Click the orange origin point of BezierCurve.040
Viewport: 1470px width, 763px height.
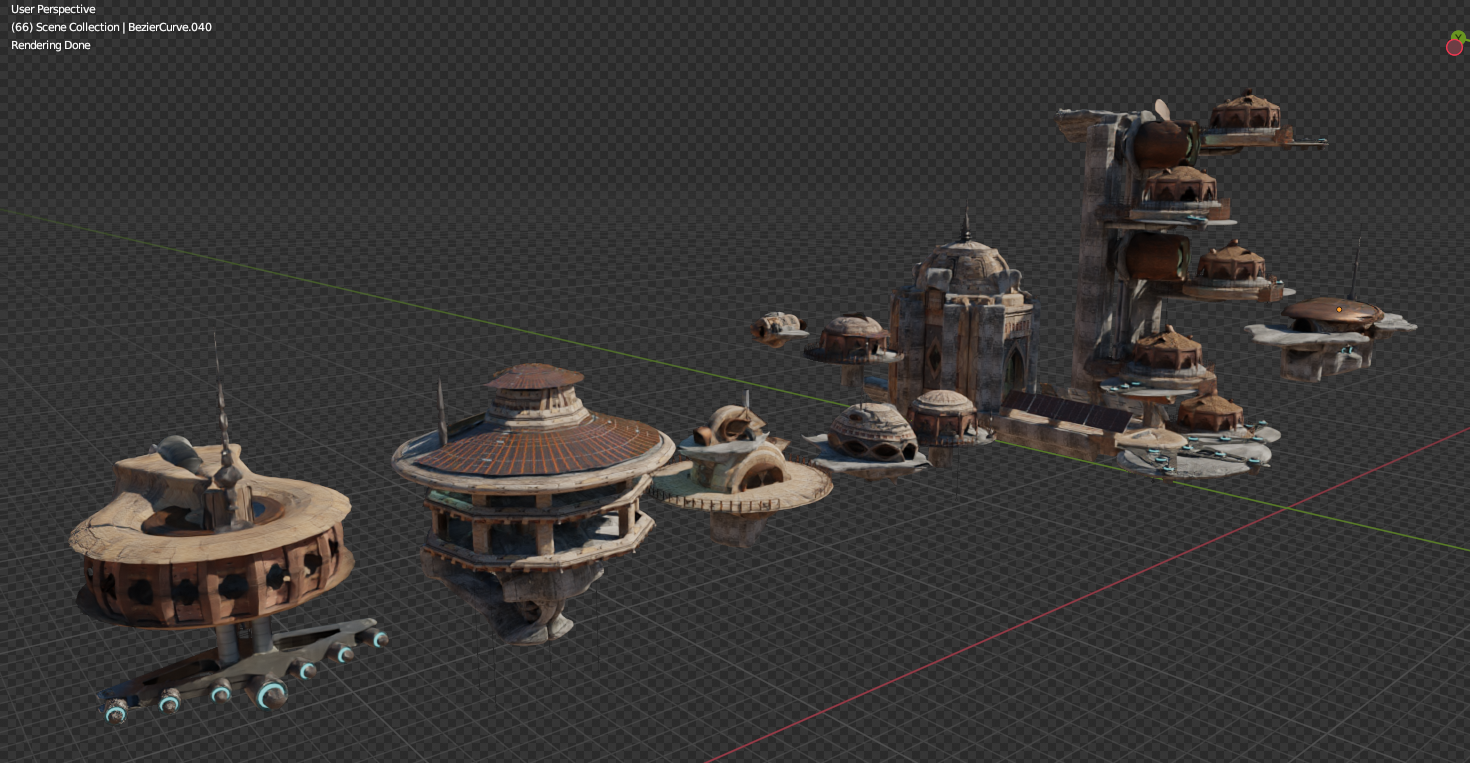[1339, 310]
